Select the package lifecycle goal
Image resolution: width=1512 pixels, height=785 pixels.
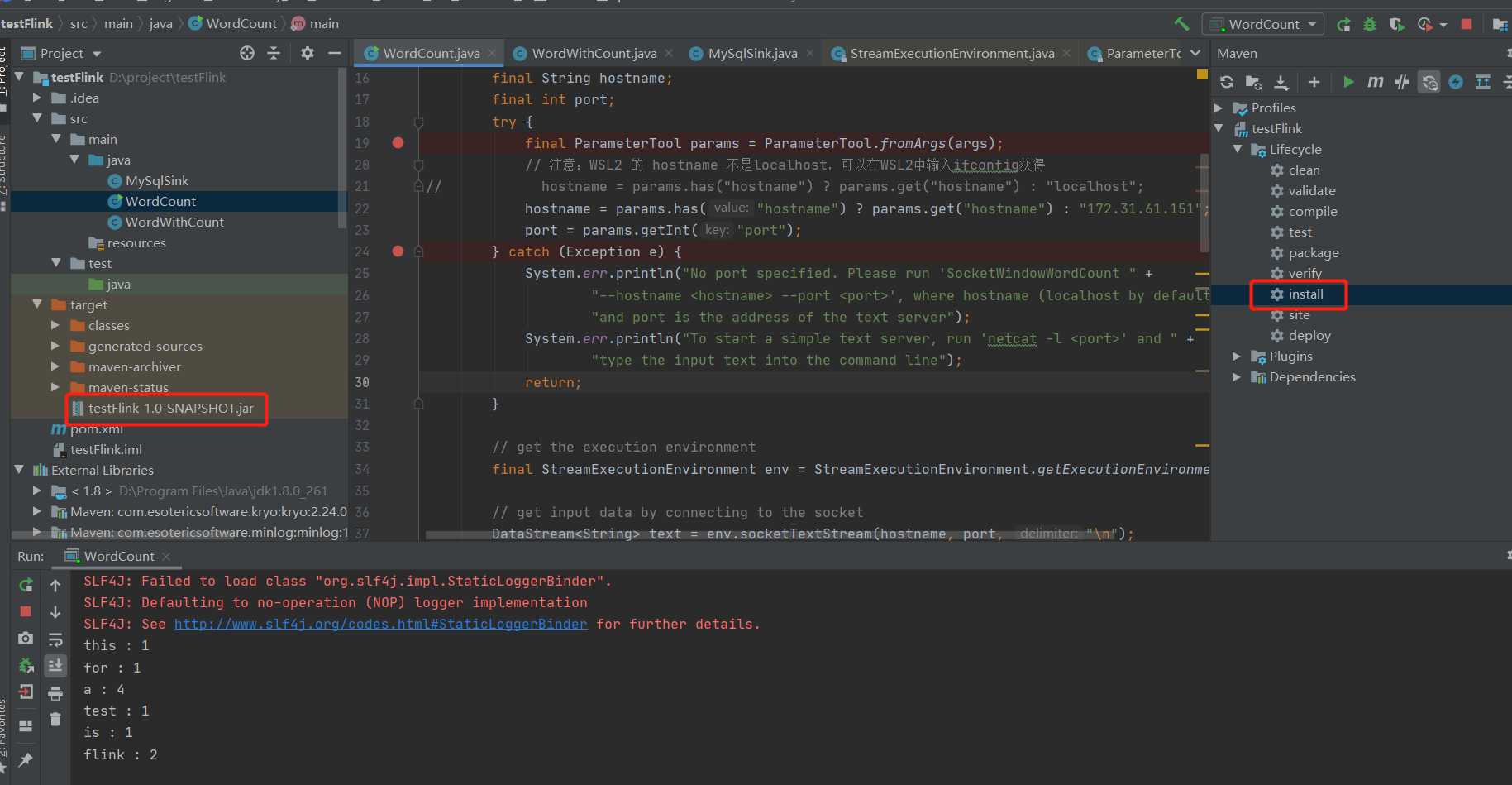coord(1313,252)
